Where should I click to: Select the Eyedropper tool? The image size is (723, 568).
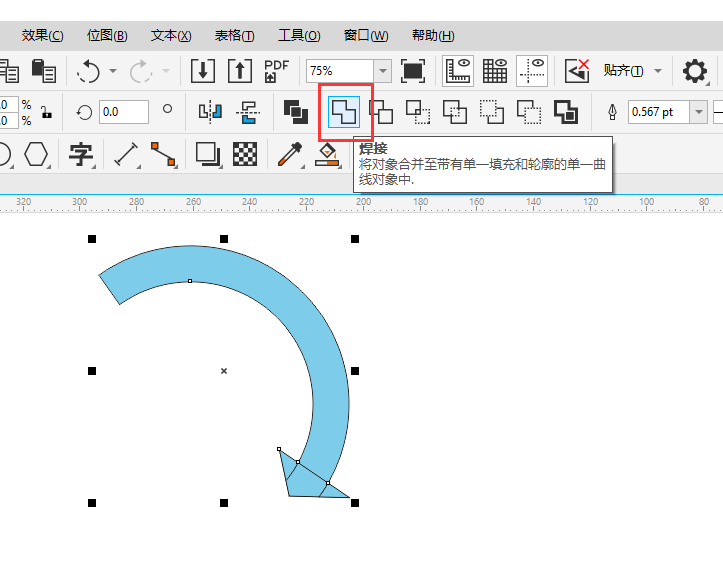[289, 154]
